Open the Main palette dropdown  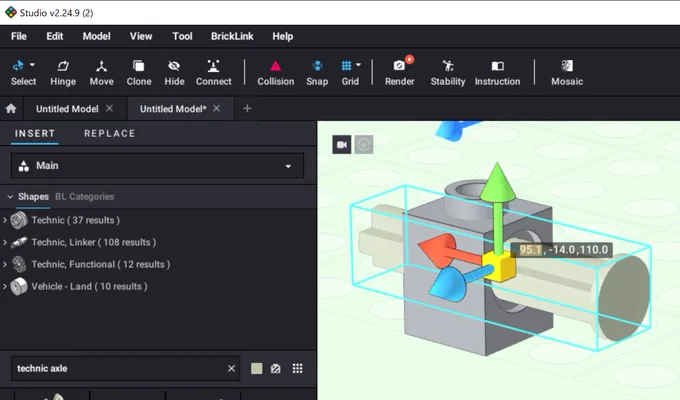click(x=157, y=166)
